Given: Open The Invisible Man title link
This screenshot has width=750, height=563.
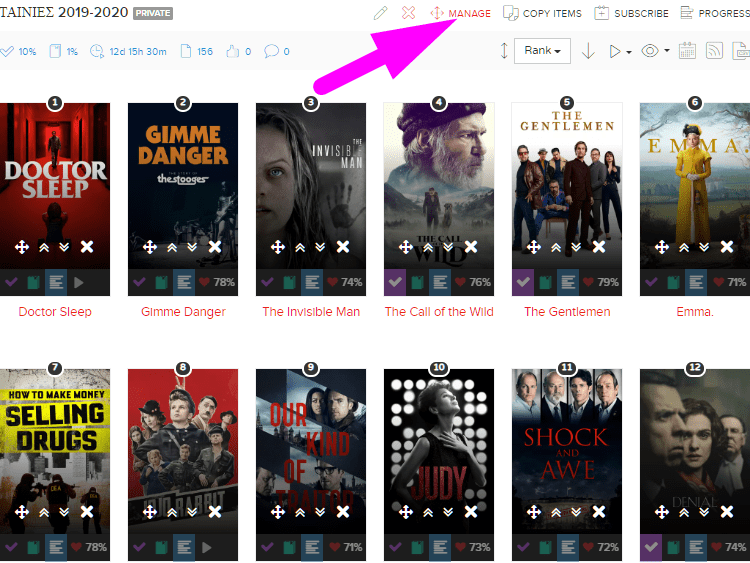Looking at the screenshot, I should pyautogui.click(x=311, y=312).
